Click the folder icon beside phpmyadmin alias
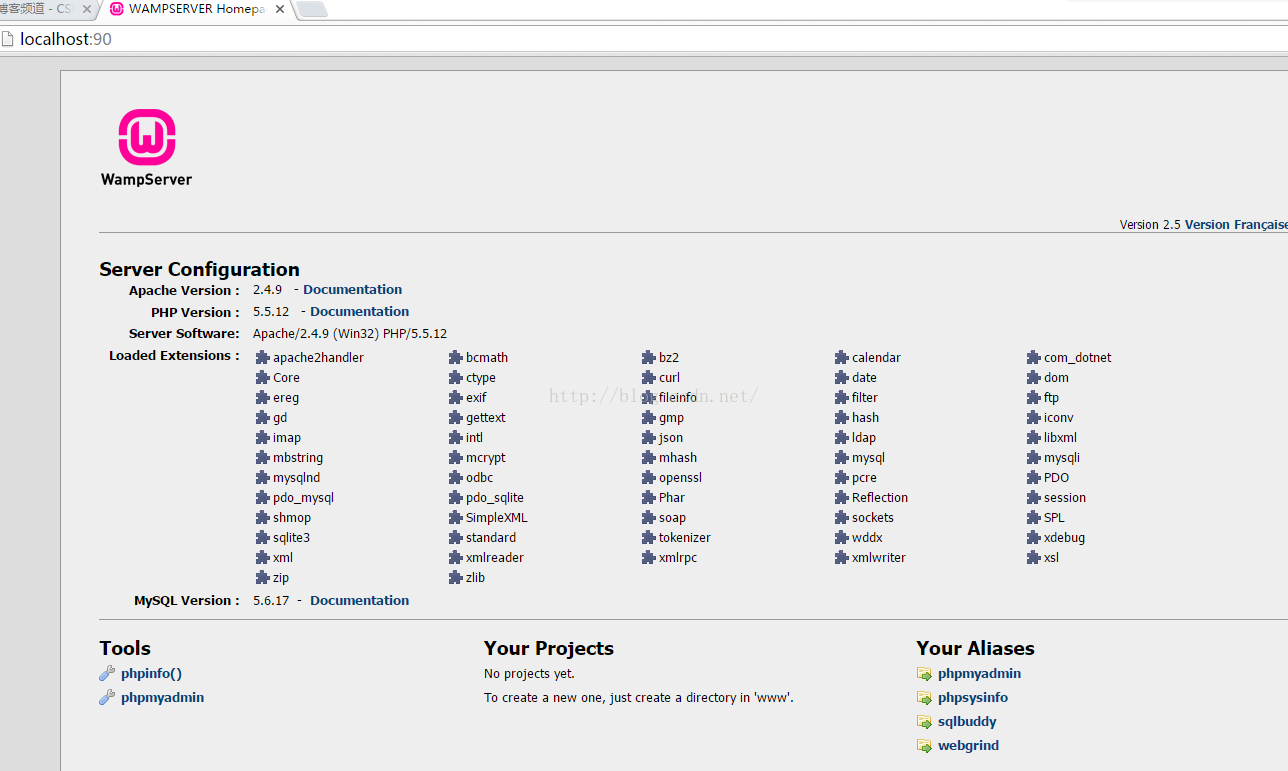Viewport: 1288px width, 771px height. [x=925, y=674]
